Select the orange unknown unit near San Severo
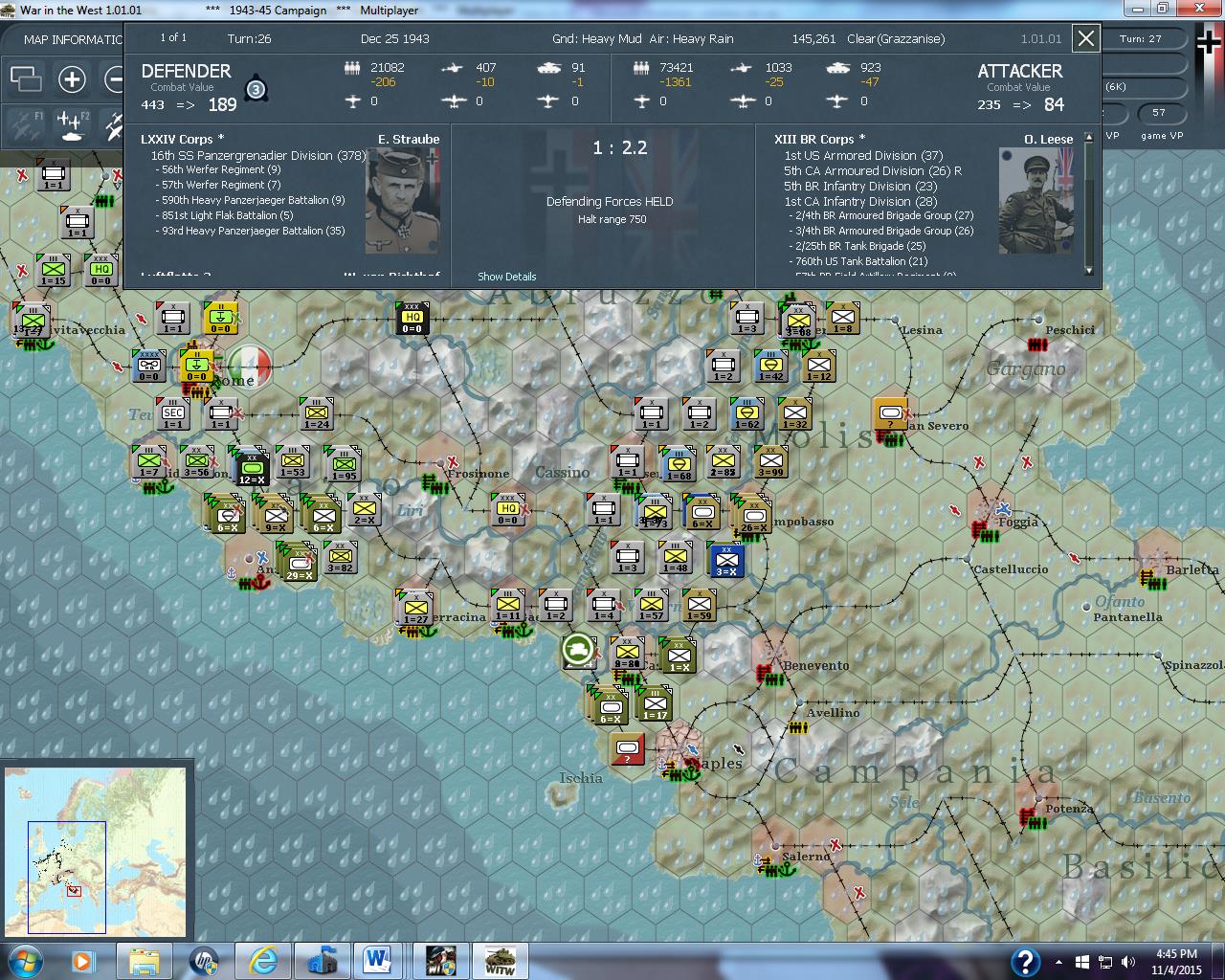Viewport: 1225px width, 980px height. [891, 414]
